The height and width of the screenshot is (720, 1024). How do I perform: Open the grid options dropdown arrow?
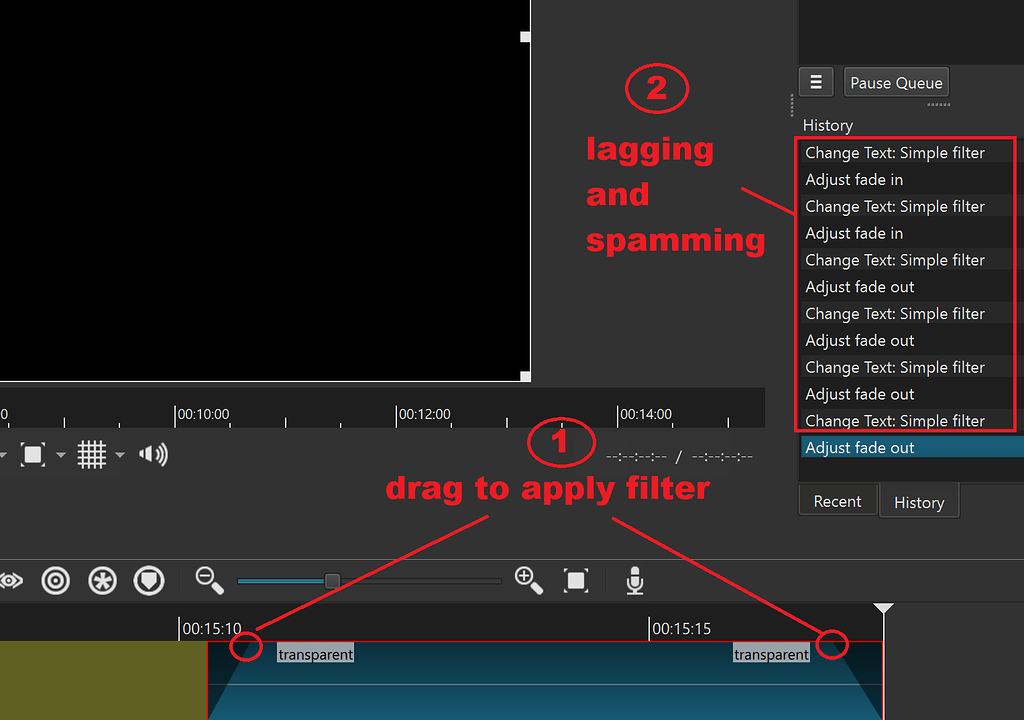(119, 454)
